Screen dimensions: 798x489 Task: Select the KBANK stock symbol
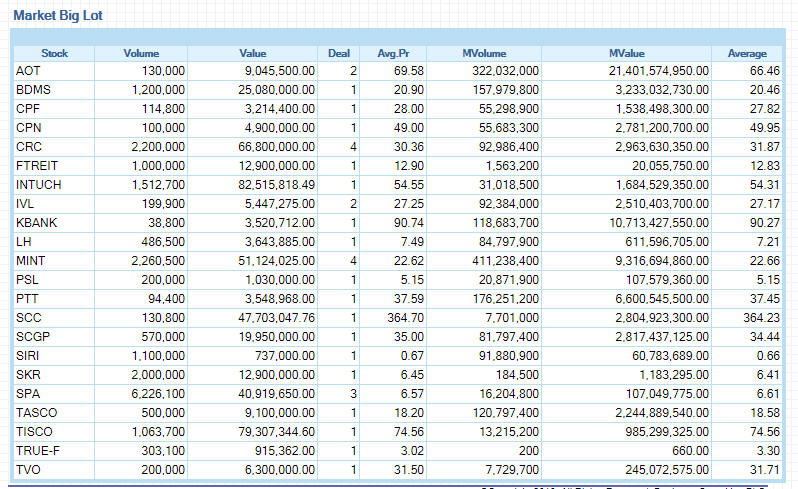(x=36, y=223)
